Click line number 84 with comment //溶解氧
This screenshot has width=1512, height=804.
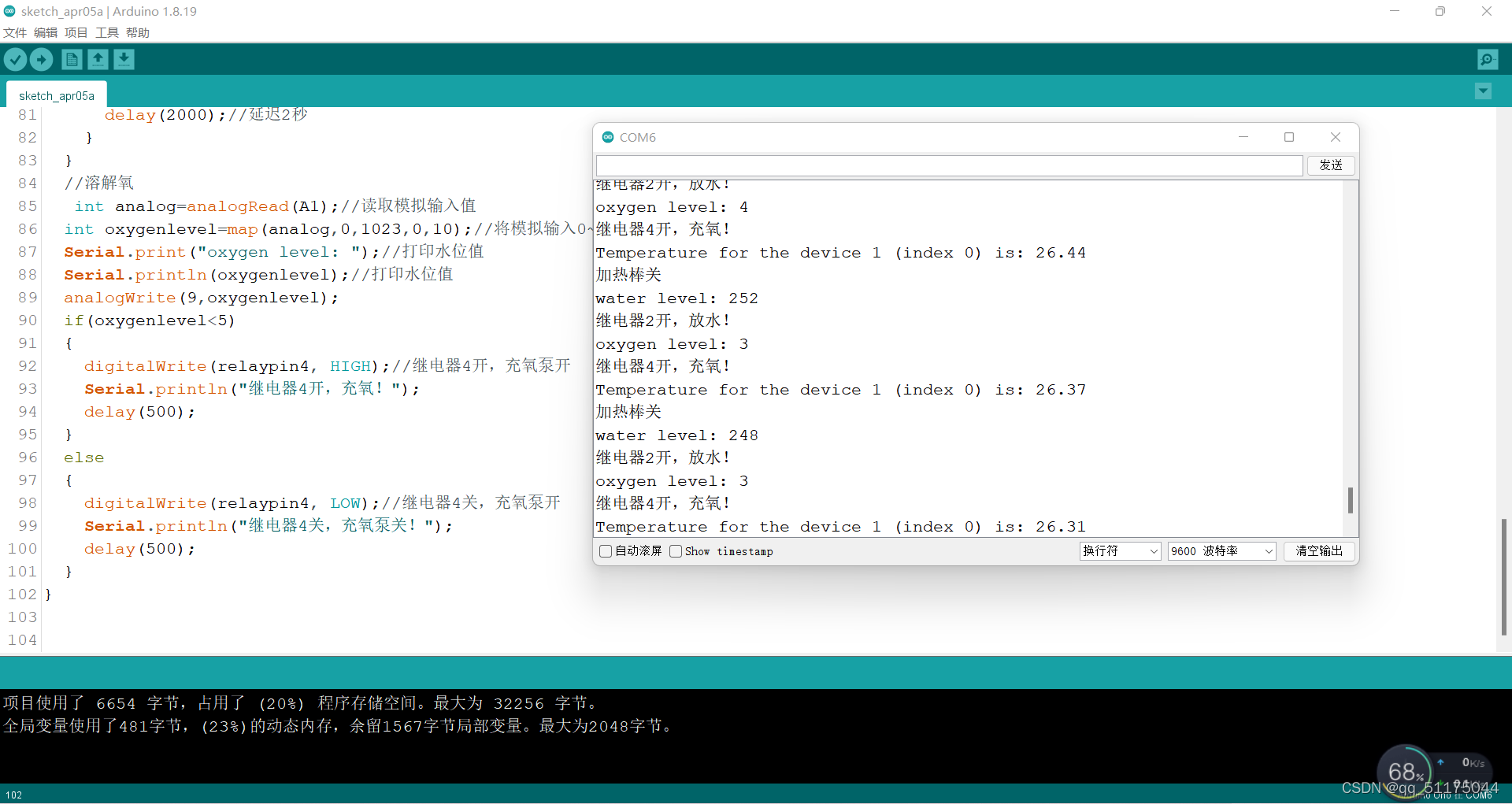(x=28, y=183)
